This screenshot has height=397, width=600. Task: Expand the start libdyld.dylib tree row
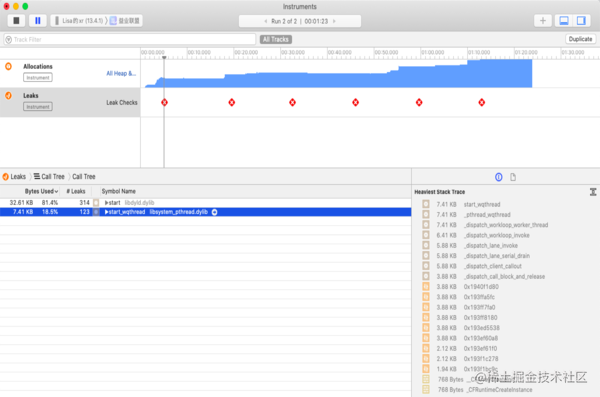[x=106, y=203]
